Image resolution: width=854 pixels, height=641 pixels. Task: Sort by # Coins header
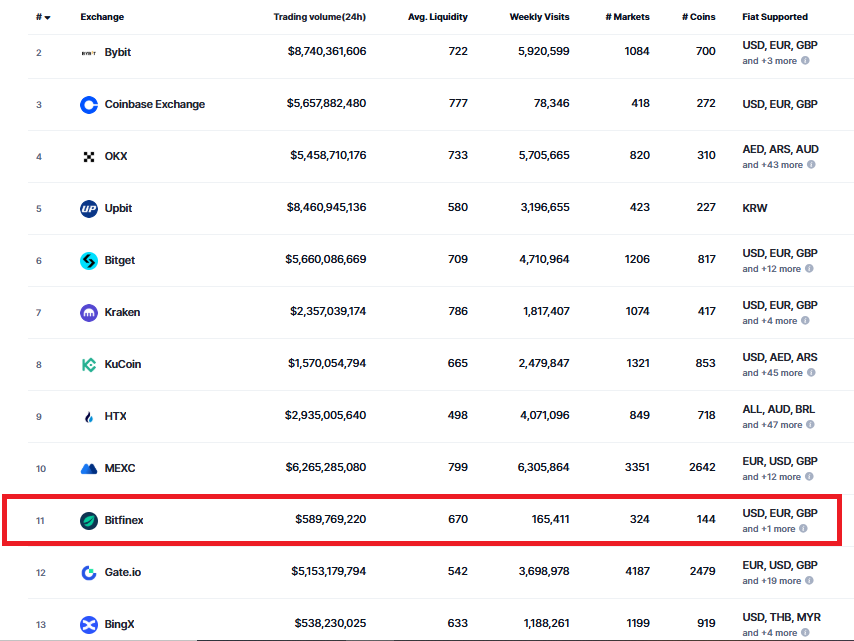tap(699, 17)
